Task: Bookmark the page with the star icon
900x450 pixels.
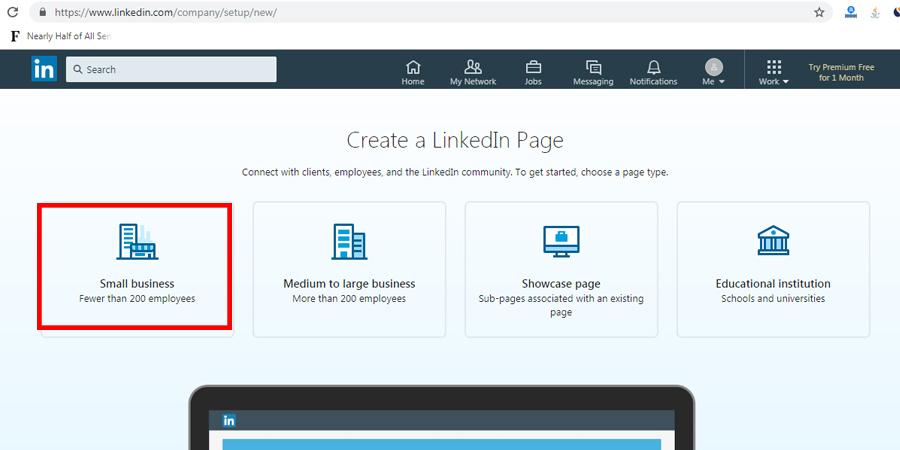Action: point(819,12)
